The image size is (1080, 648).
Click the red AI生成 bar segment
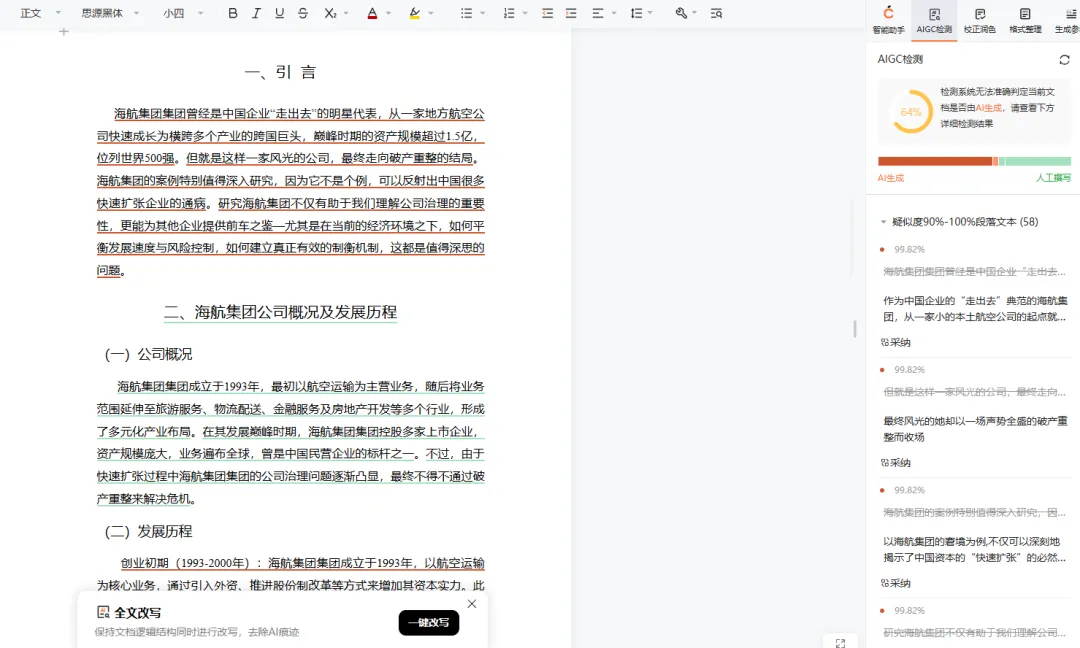coord(935,161)
